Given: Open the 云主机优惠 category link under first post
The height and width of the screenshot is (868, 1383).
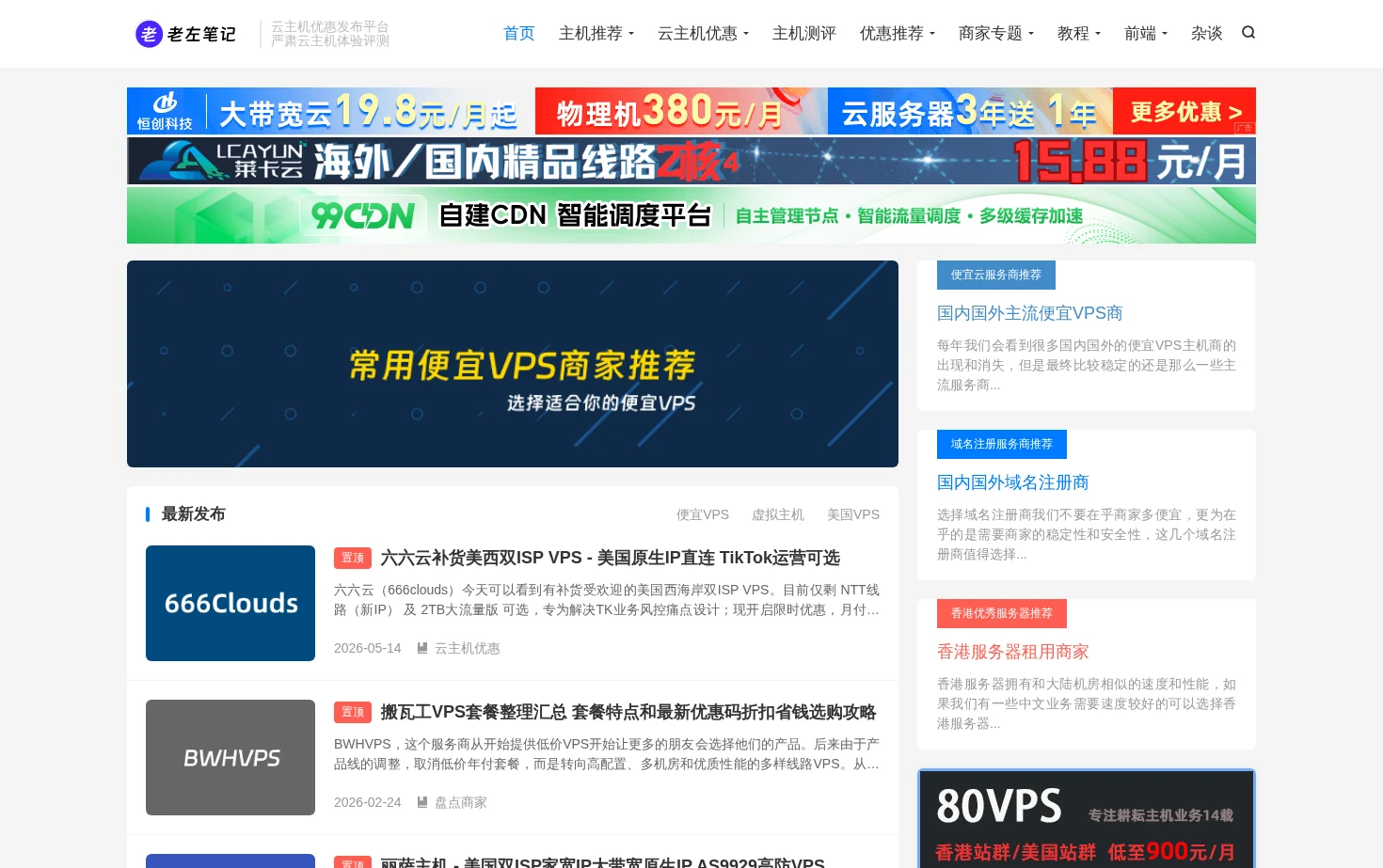Looking at the screenshot, I should [x=468, y=648].
